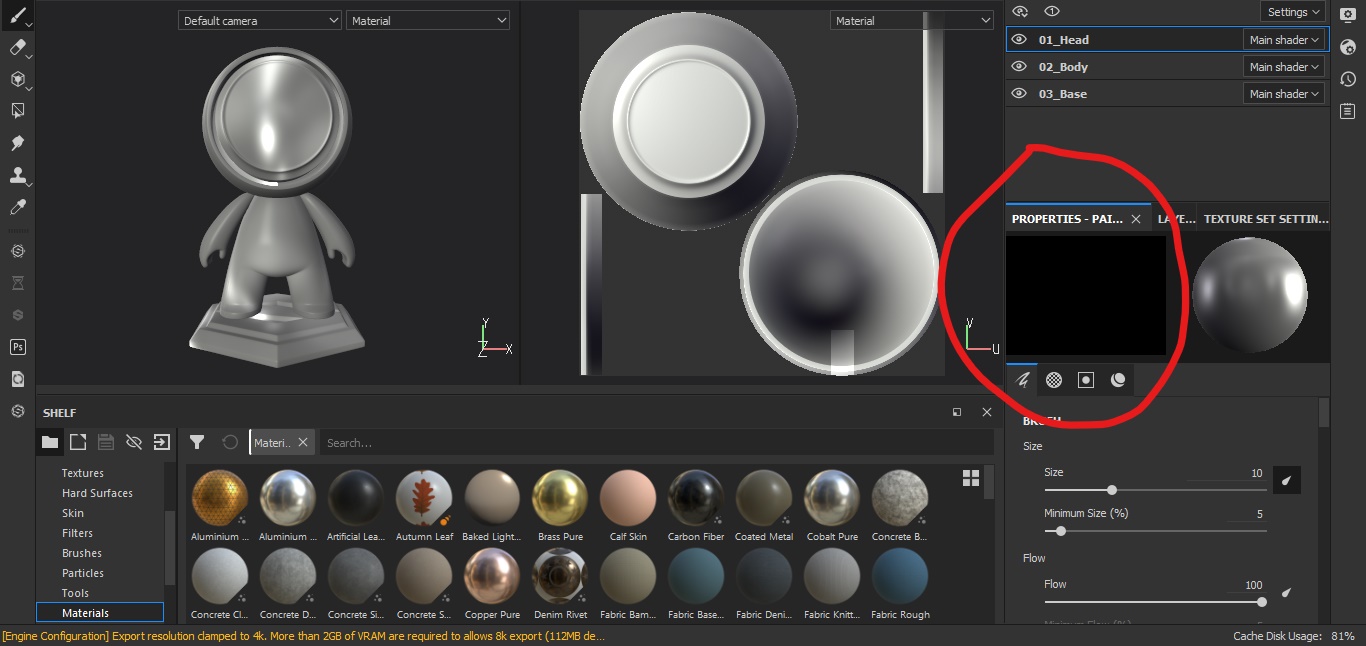Select the stencil icon under Properties
The image size is (1366, 646).
click(1085, 380)
